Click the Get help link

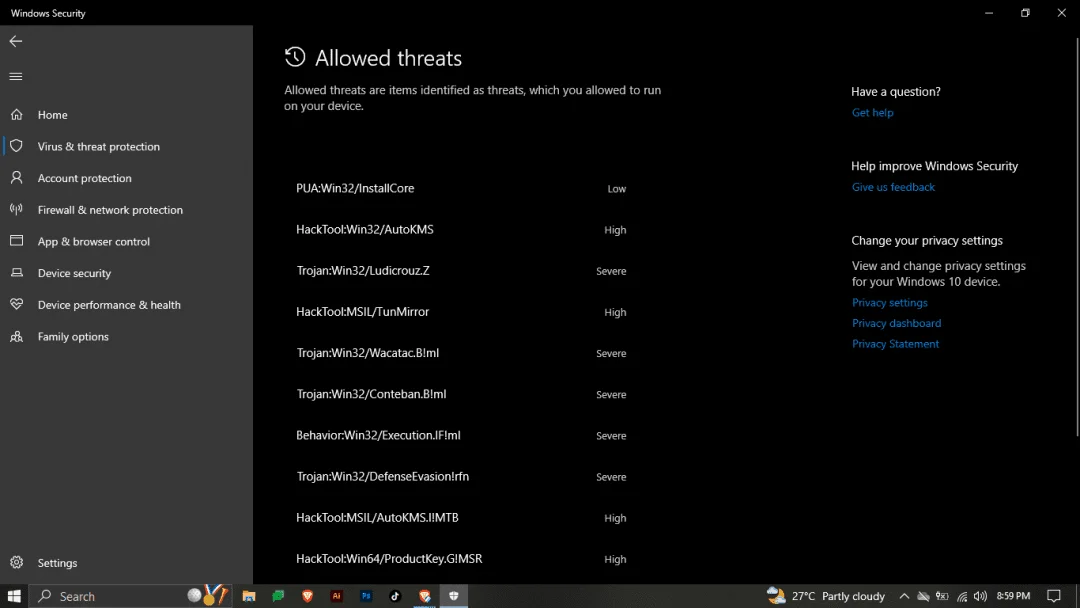pos(872,112)
